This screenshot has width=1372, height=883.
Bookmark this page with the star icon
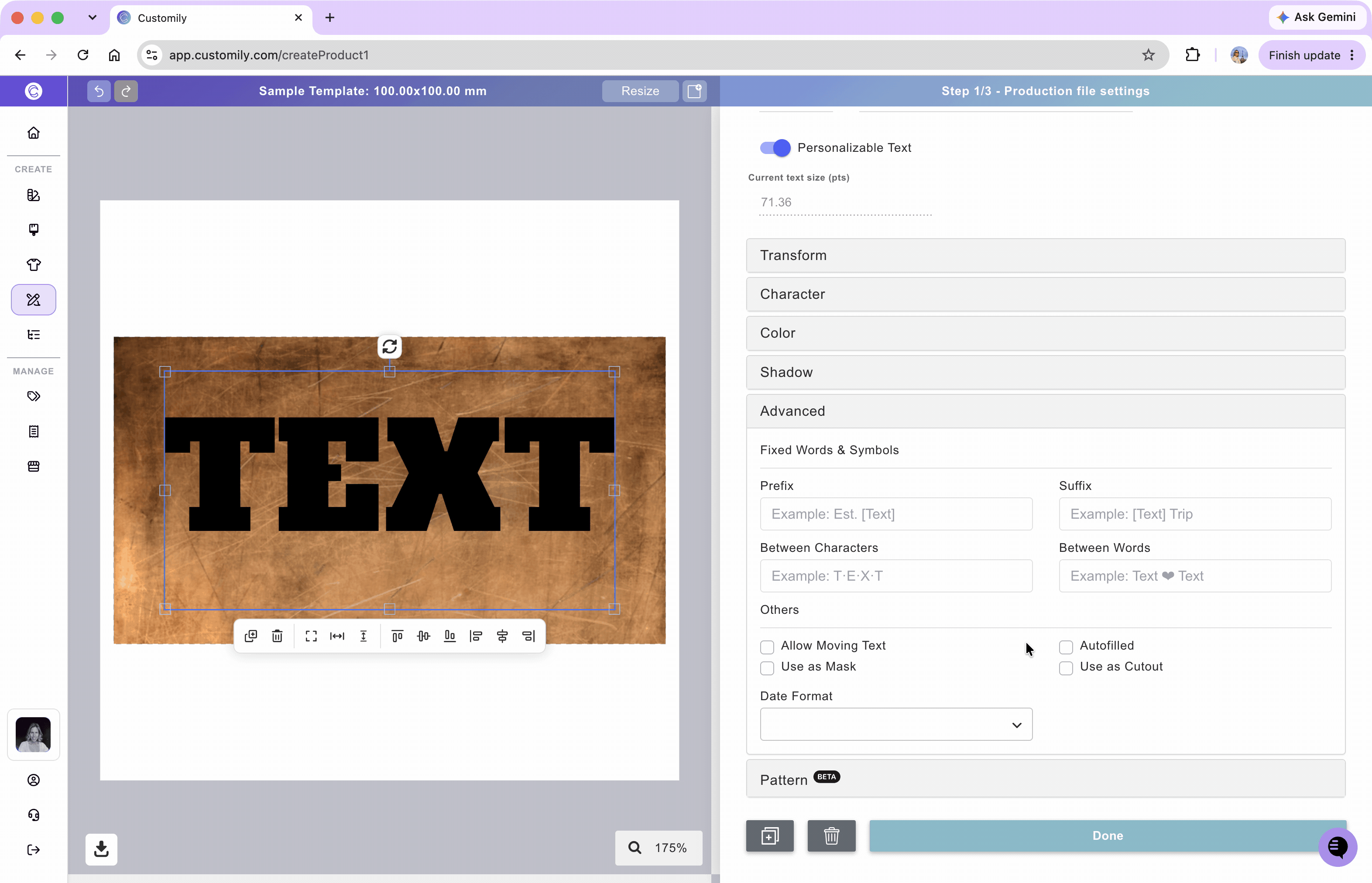pyautogui.click(x=1148, y=55)
